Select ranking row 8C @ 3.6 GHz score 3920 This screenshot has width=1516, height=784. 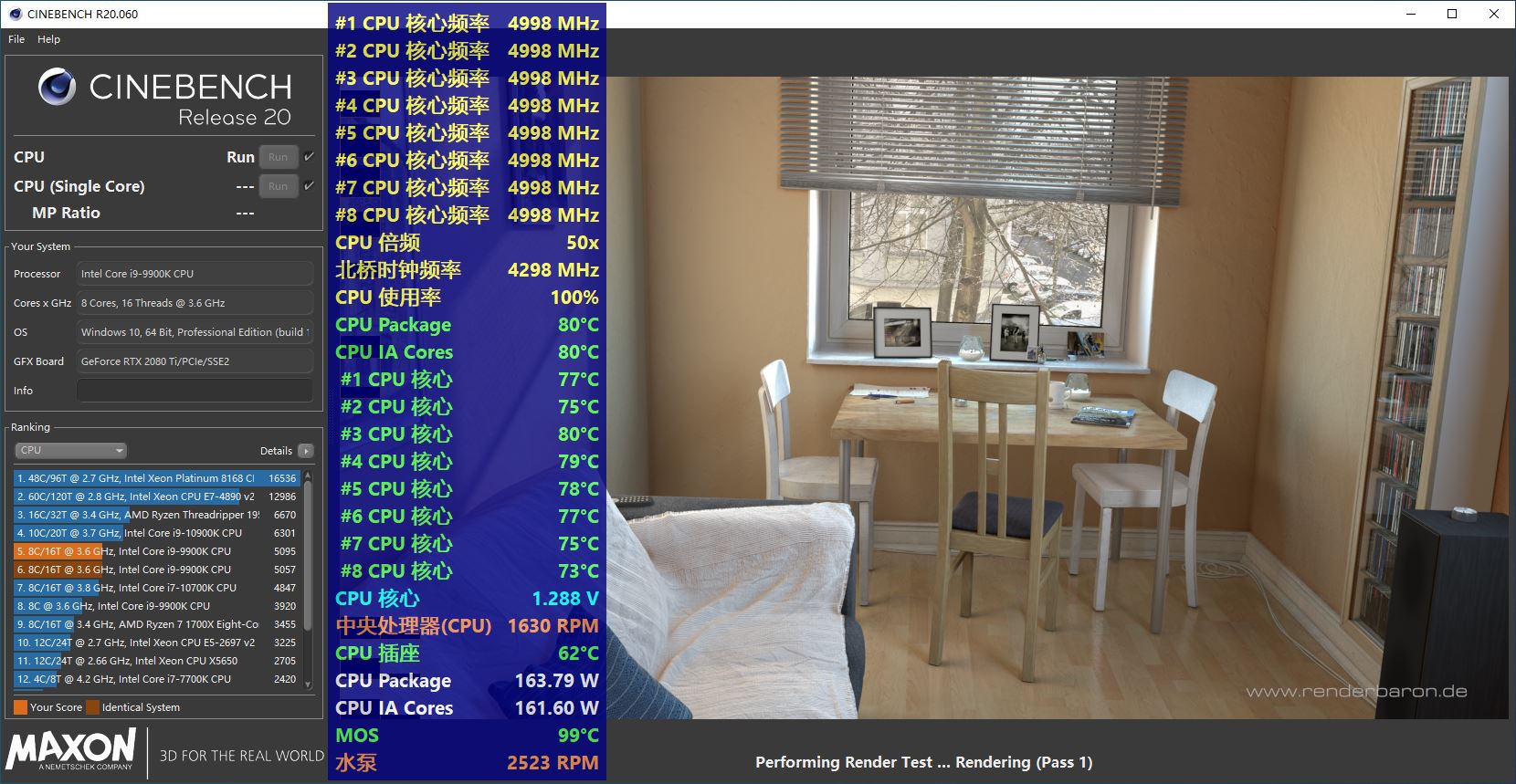pos(156,606)
